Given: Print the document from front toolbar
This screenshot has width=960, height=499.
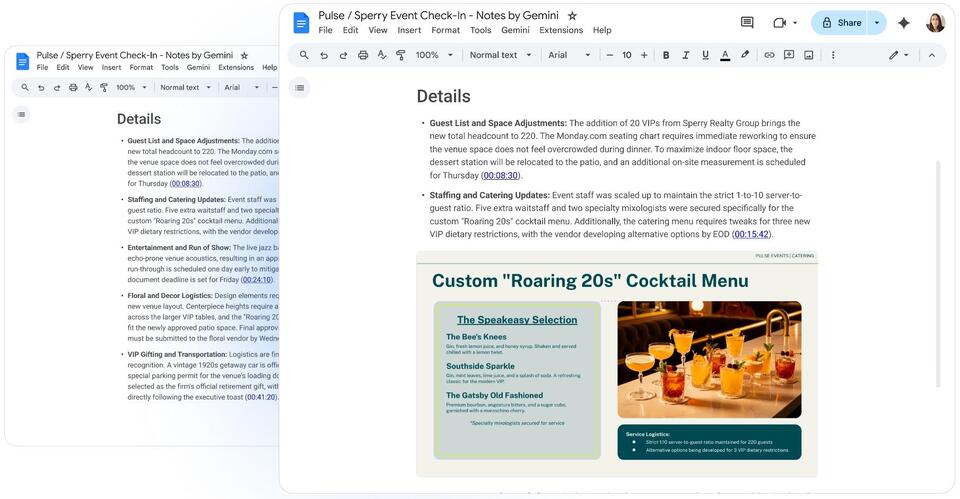Looking at the screenshot, I should pyautogui.click(x=363, y=55).
